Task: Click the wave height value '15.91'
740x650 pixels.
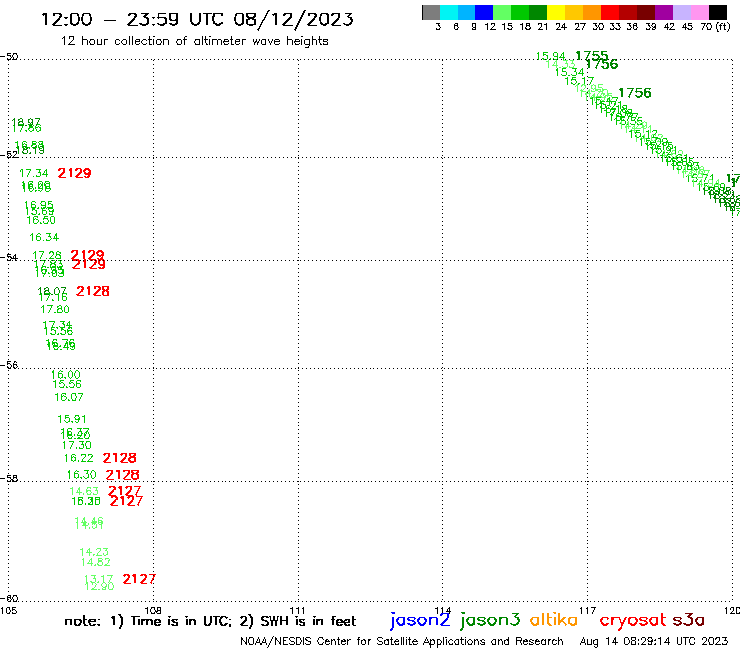Action: click(72, 419)
